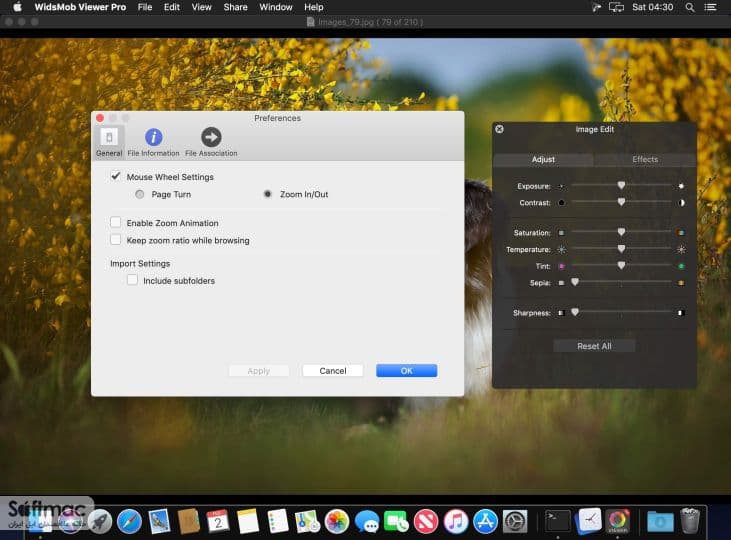Open News in the dock

point(426,521)
